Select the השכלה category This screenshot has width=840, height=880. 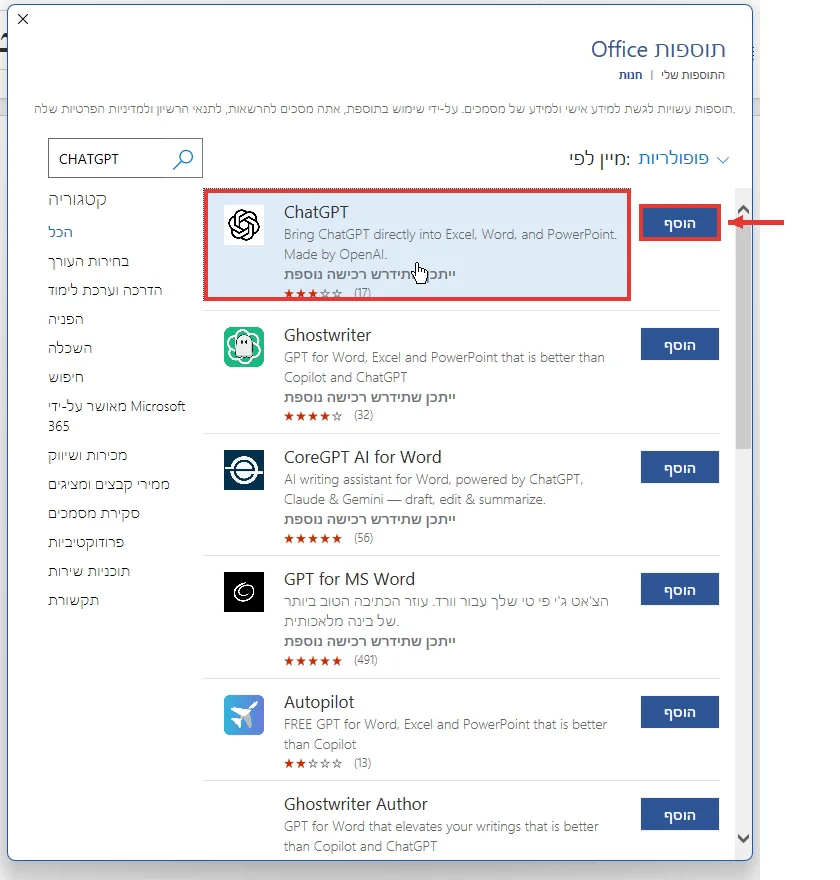pyautogui.click(x=70, y=349)
